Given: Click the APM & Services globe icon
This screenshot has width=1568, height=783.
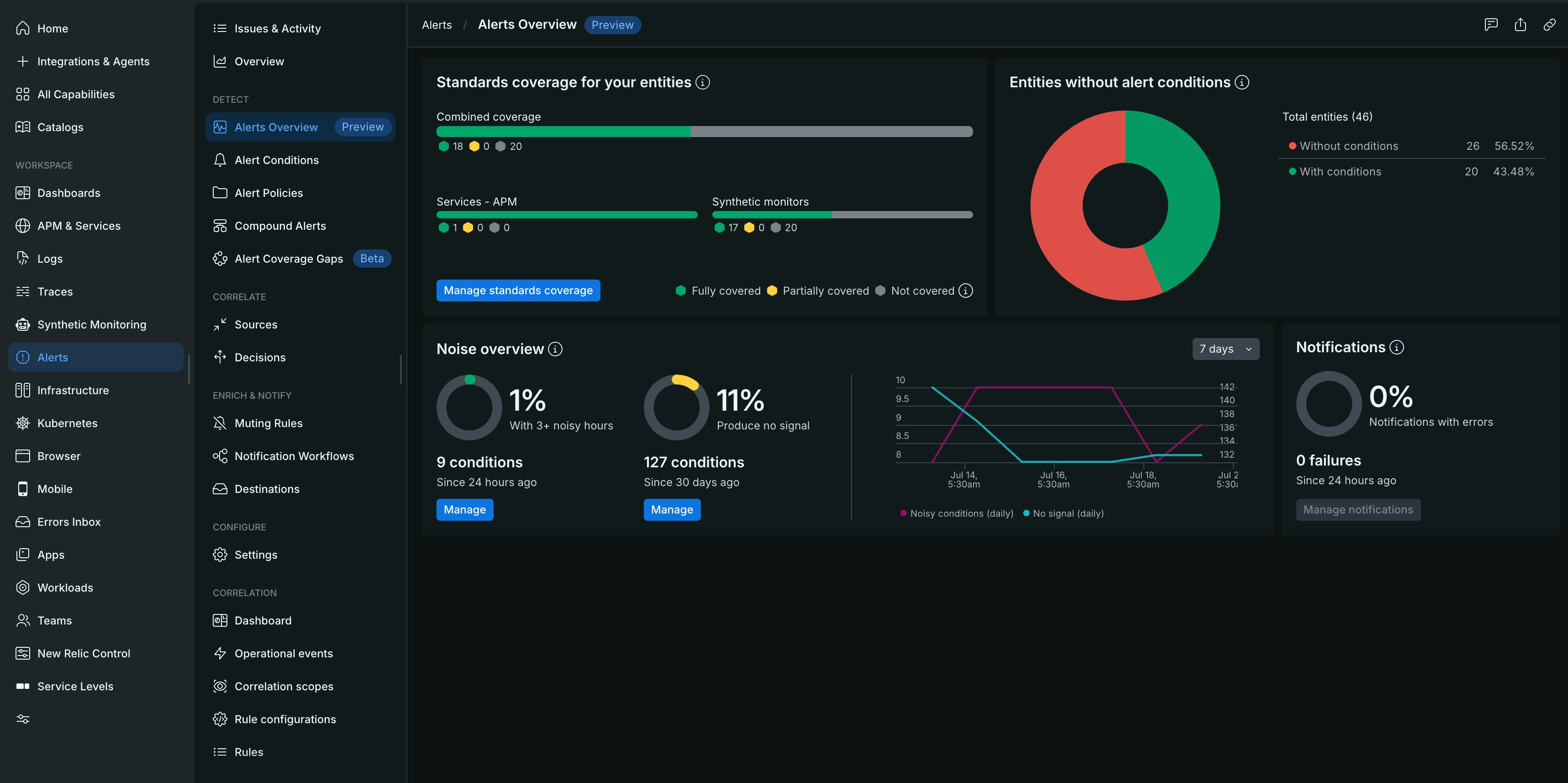Looking at the screenshot, I should pyautogui.click(x=22, y=225).
